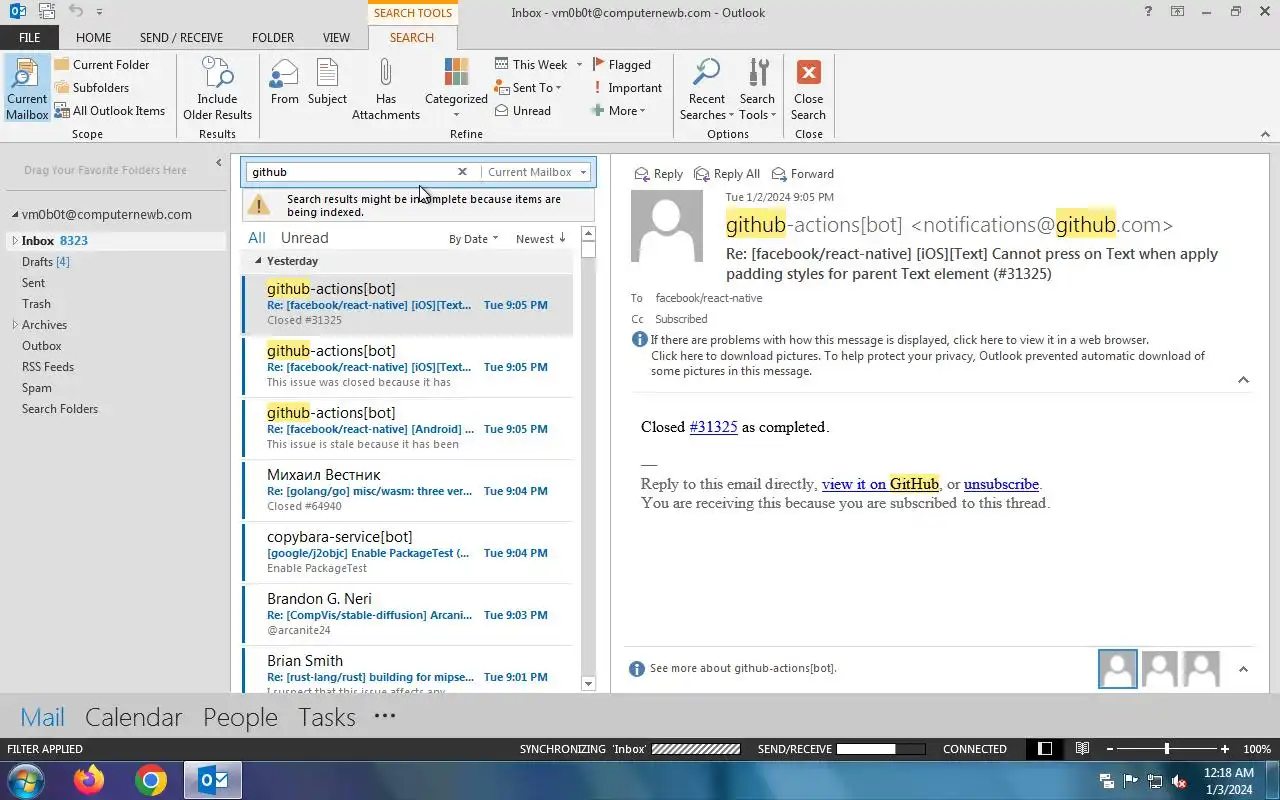1280x800 pixels.
Task: Switch to SEND / RECEIVE tab
Action: point(181,38)
